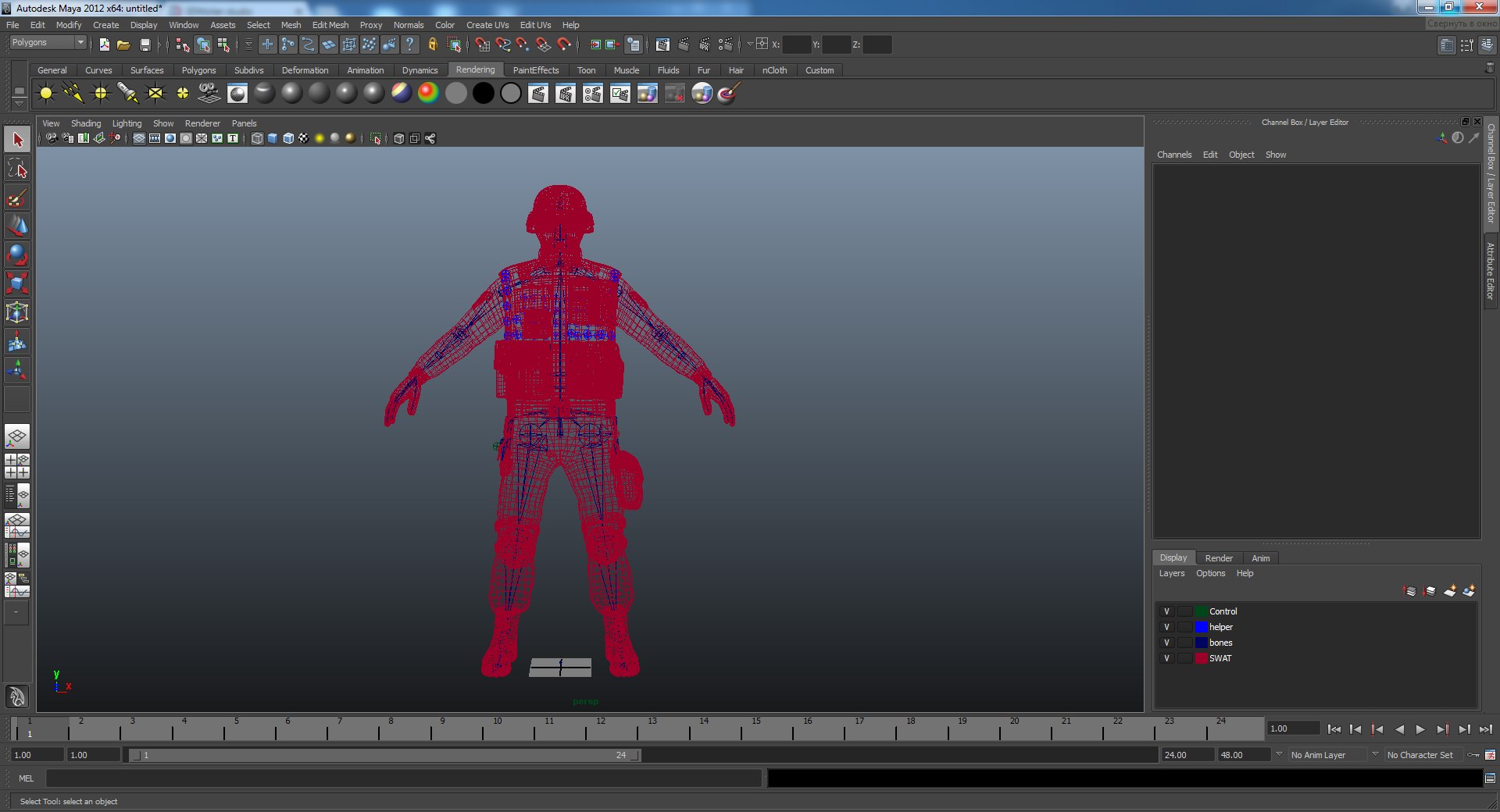Open the animation preferences icon
The width and height of the screenshot is (1500, 812).
tap(1490, 755)
